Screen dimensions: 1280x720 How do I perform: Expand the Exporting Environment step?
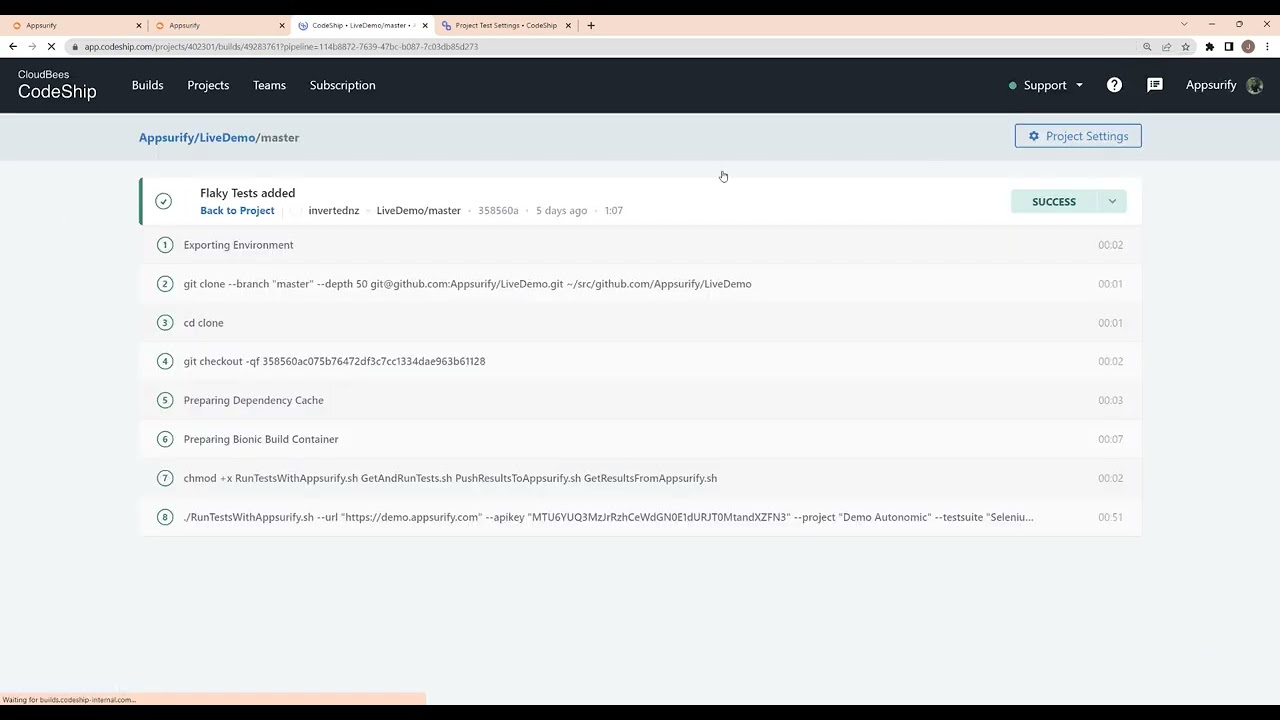[x=640, y=245]
